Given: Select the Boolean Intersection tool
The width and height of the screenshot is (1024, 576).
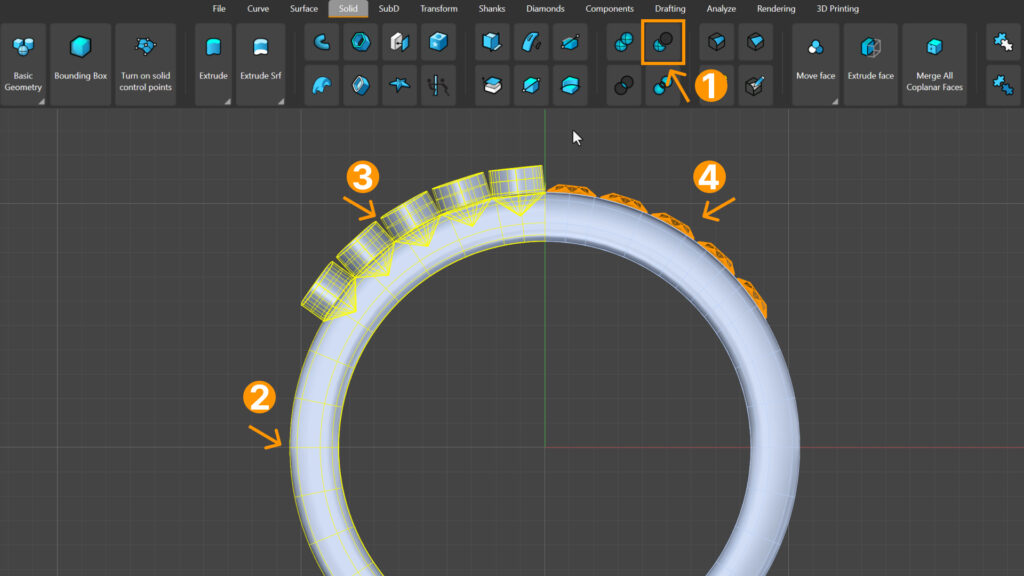Looking at the screenshot, I should click(624, 85).
